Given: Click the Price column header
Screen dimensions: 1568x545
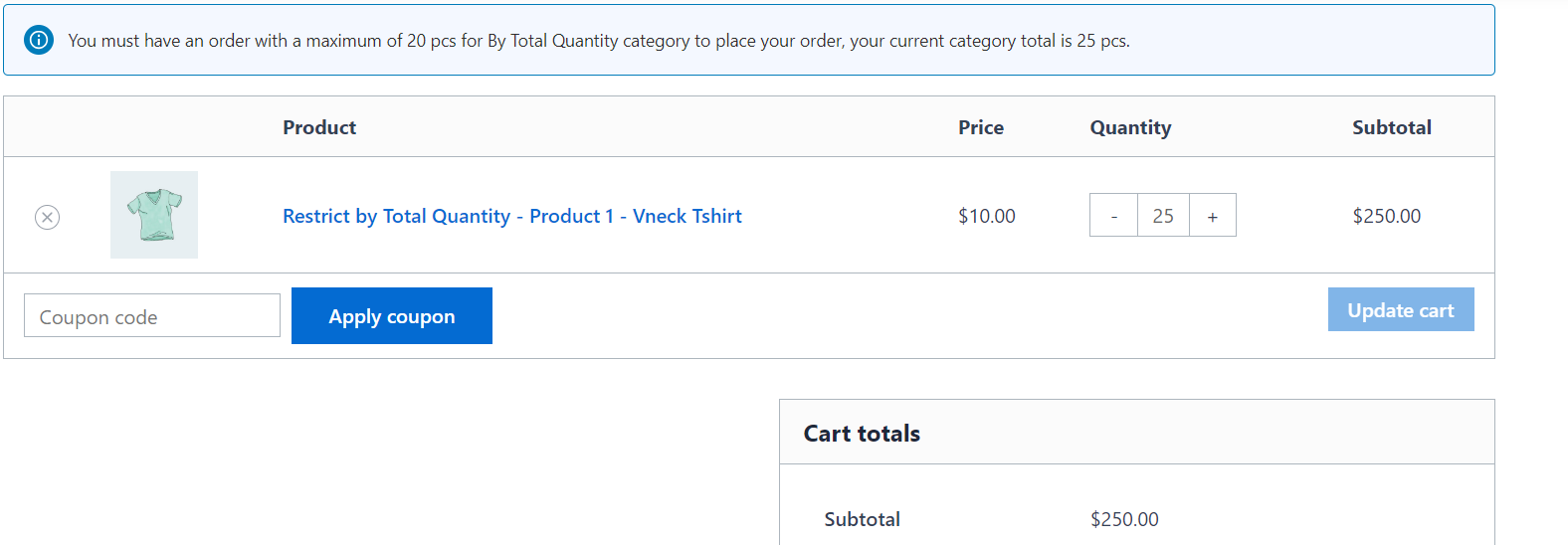Looking at the screenshot, I should [x=980, y=127].
